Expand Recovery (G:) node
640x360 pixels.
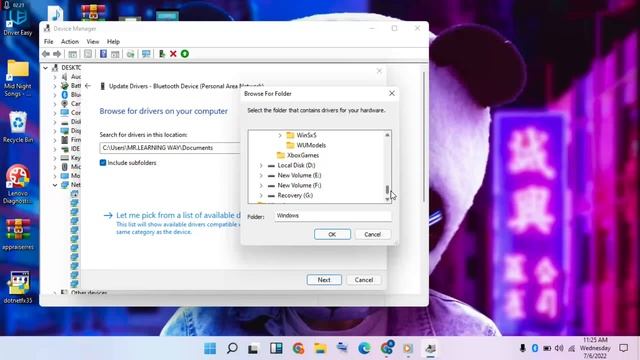(x=261, y=196)
